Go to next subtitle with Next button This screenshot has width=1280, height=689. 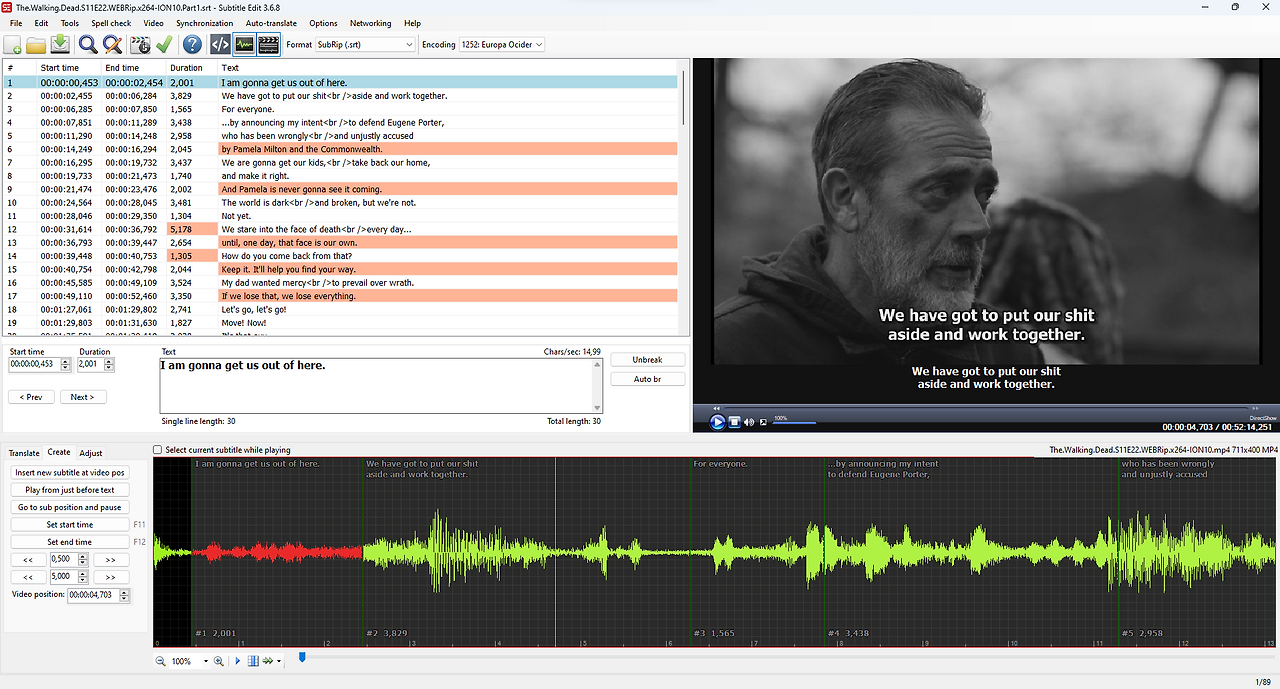[83, 397]
